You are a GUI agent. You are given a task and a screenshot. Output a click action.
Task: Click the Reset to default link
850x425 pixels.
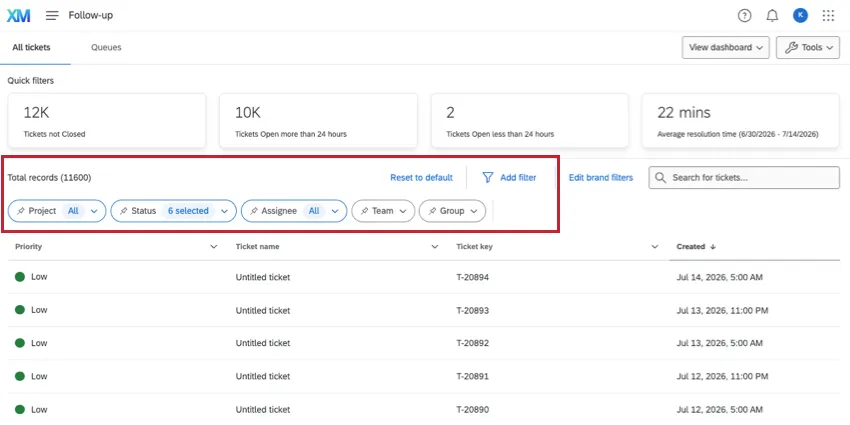click(x=421, y=177)
